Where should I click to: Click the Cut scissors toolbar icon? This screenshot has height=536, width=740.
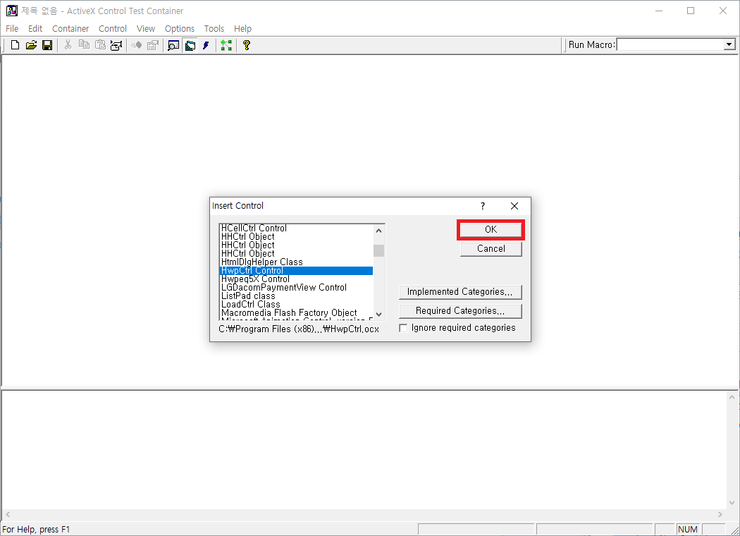(68, 45)
